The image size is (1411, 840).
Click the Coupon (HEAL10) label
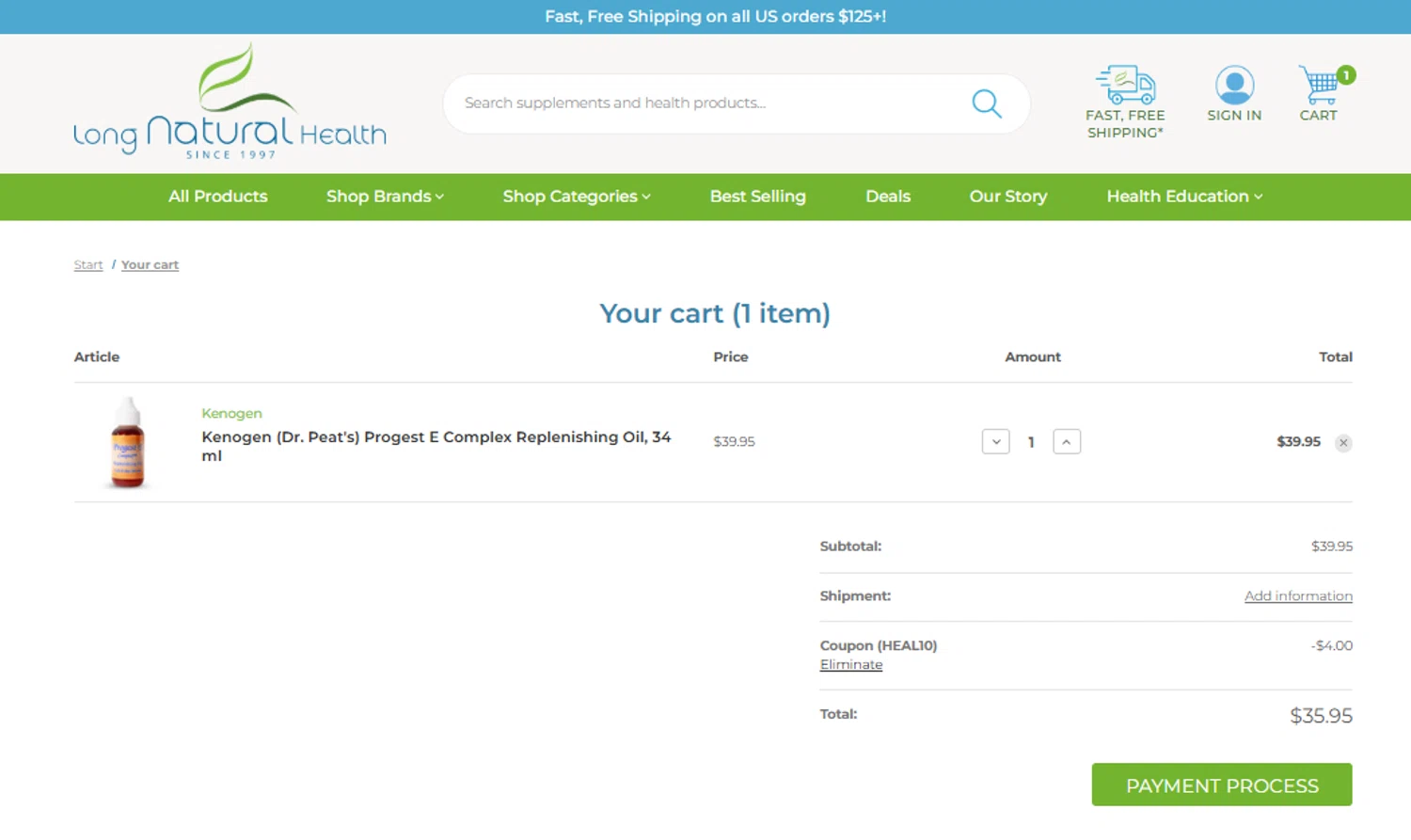coord(879,645)
